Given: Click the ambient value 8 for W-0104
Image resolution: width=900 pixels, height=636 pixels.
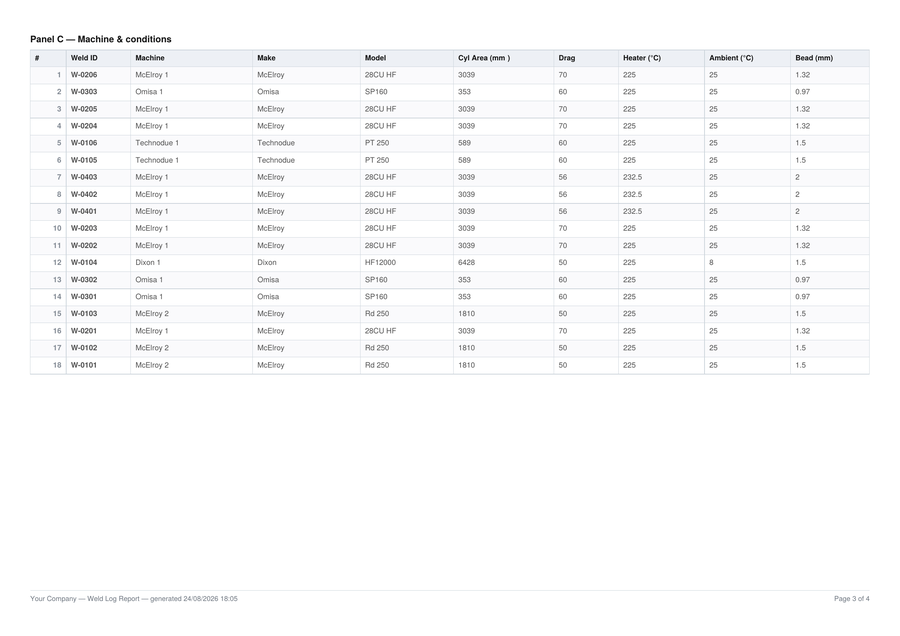Looking at the screenshot, I should 711,262.
